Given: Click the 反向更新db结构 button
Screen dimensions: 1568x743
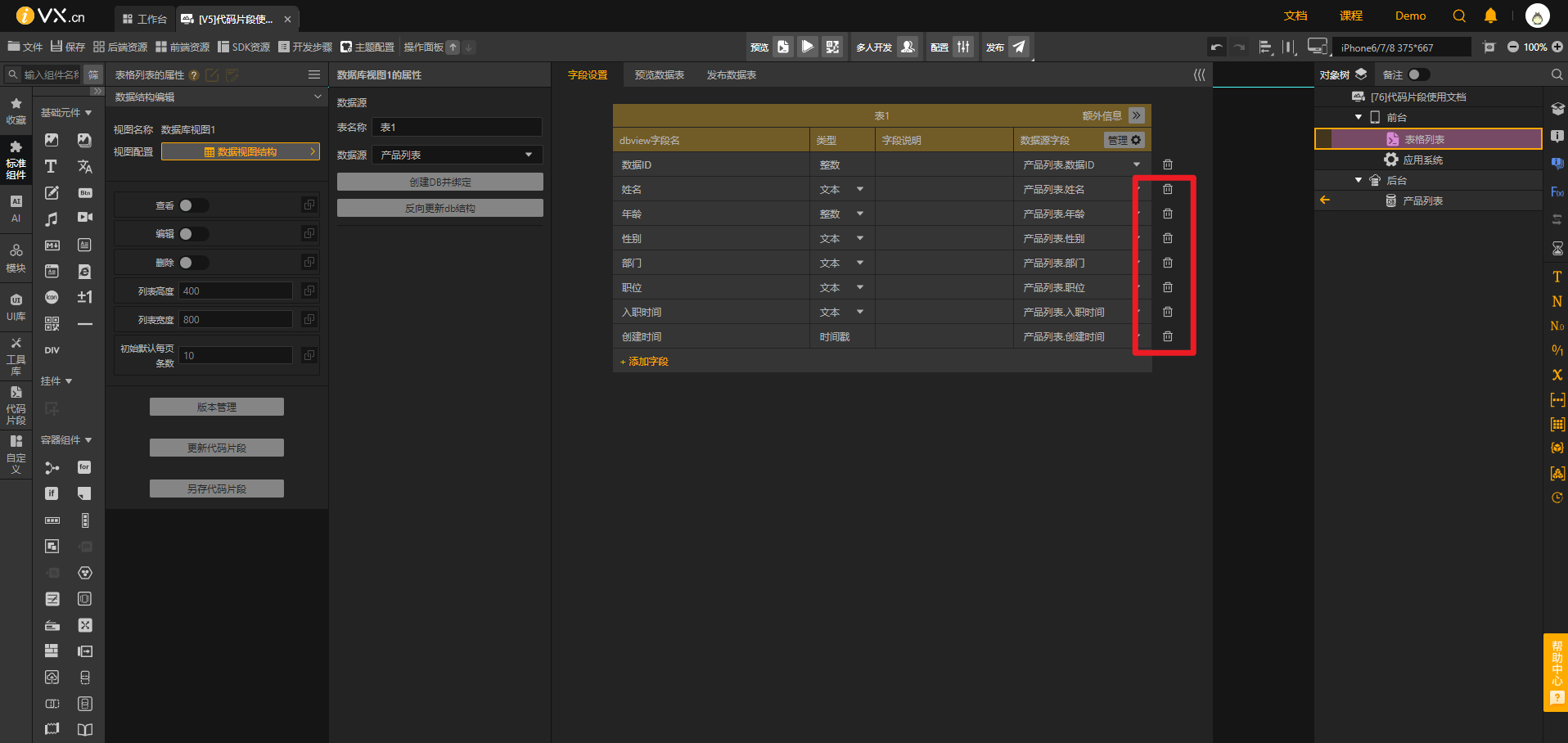Looking at the screenshot, I should coord(440,208).
